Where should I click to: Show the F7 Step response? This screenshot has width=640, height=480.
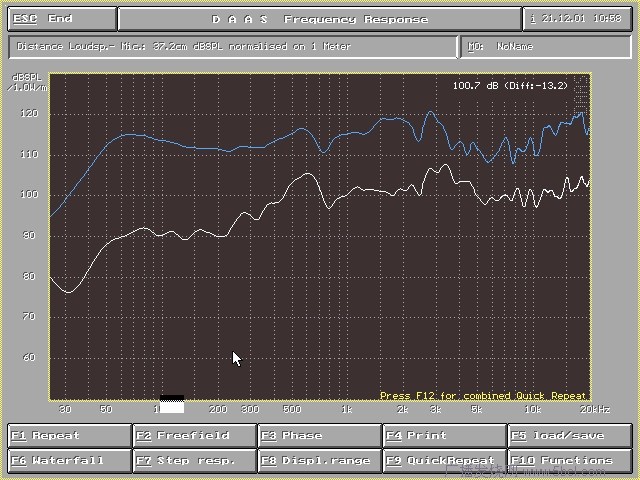pos(194,461)
